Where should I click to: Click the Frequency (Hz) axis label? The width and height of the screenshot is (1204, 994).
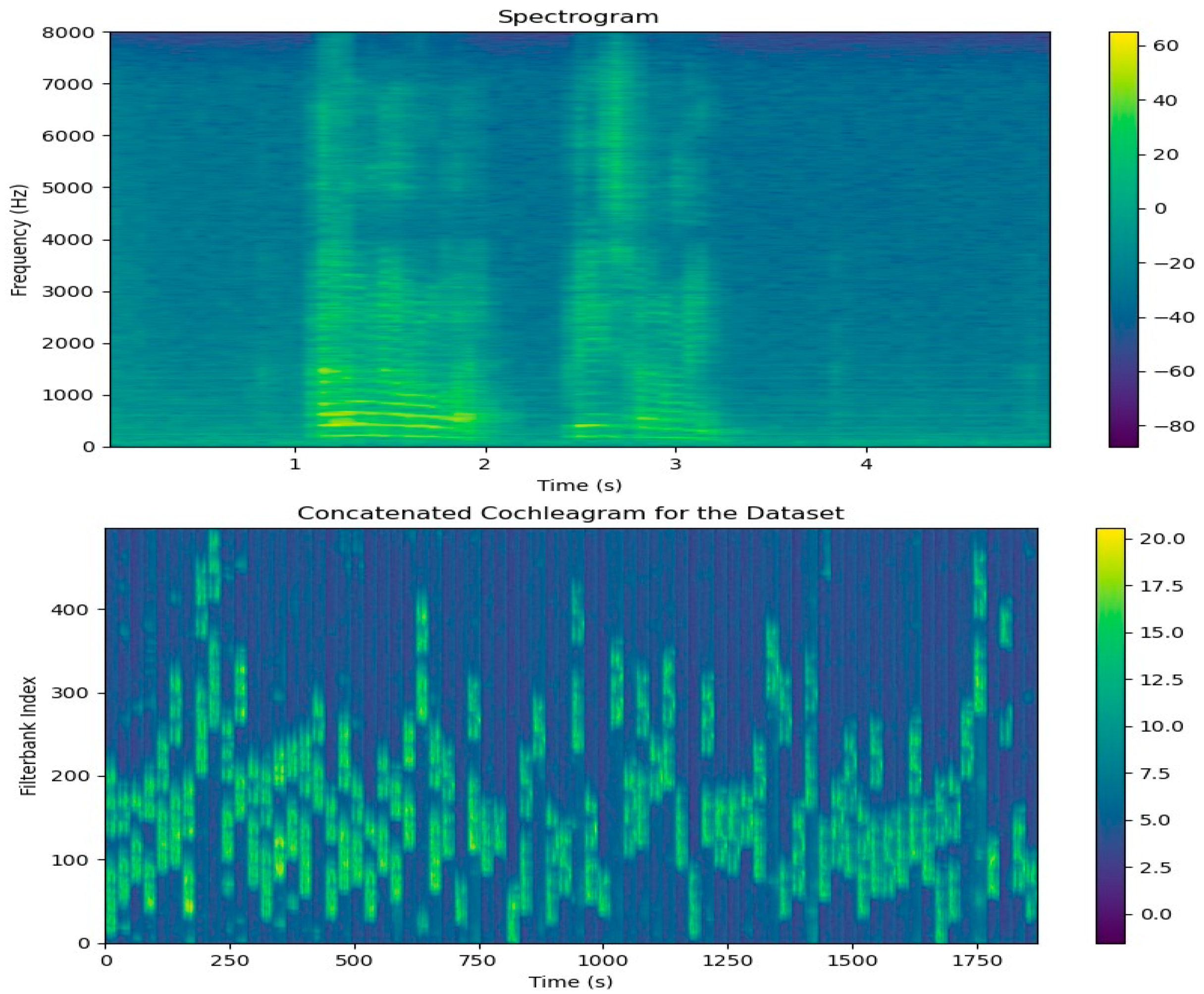(19, 240)
